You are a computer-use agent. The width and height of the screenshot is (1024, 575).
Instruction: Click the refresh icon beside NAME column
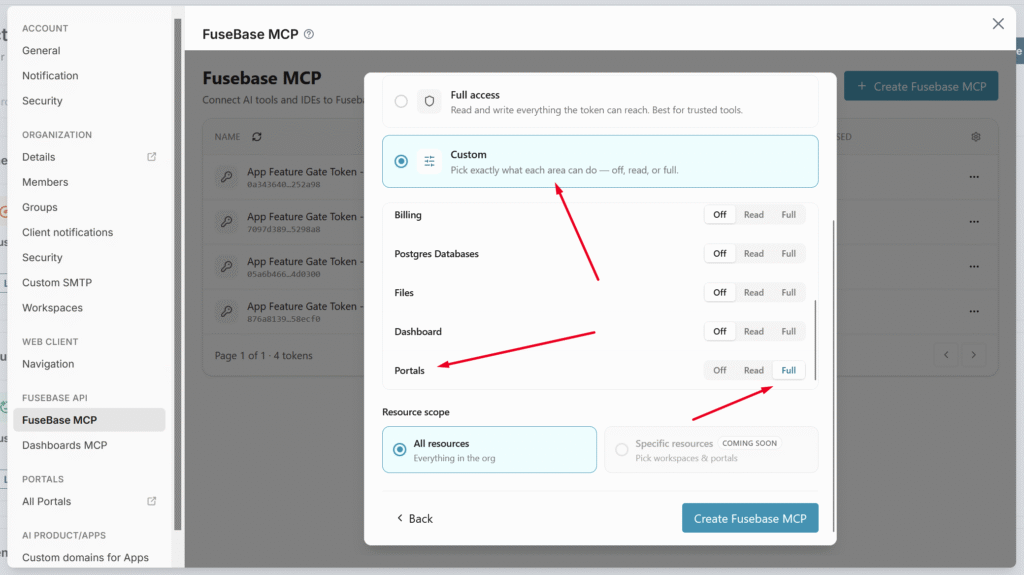257,137
